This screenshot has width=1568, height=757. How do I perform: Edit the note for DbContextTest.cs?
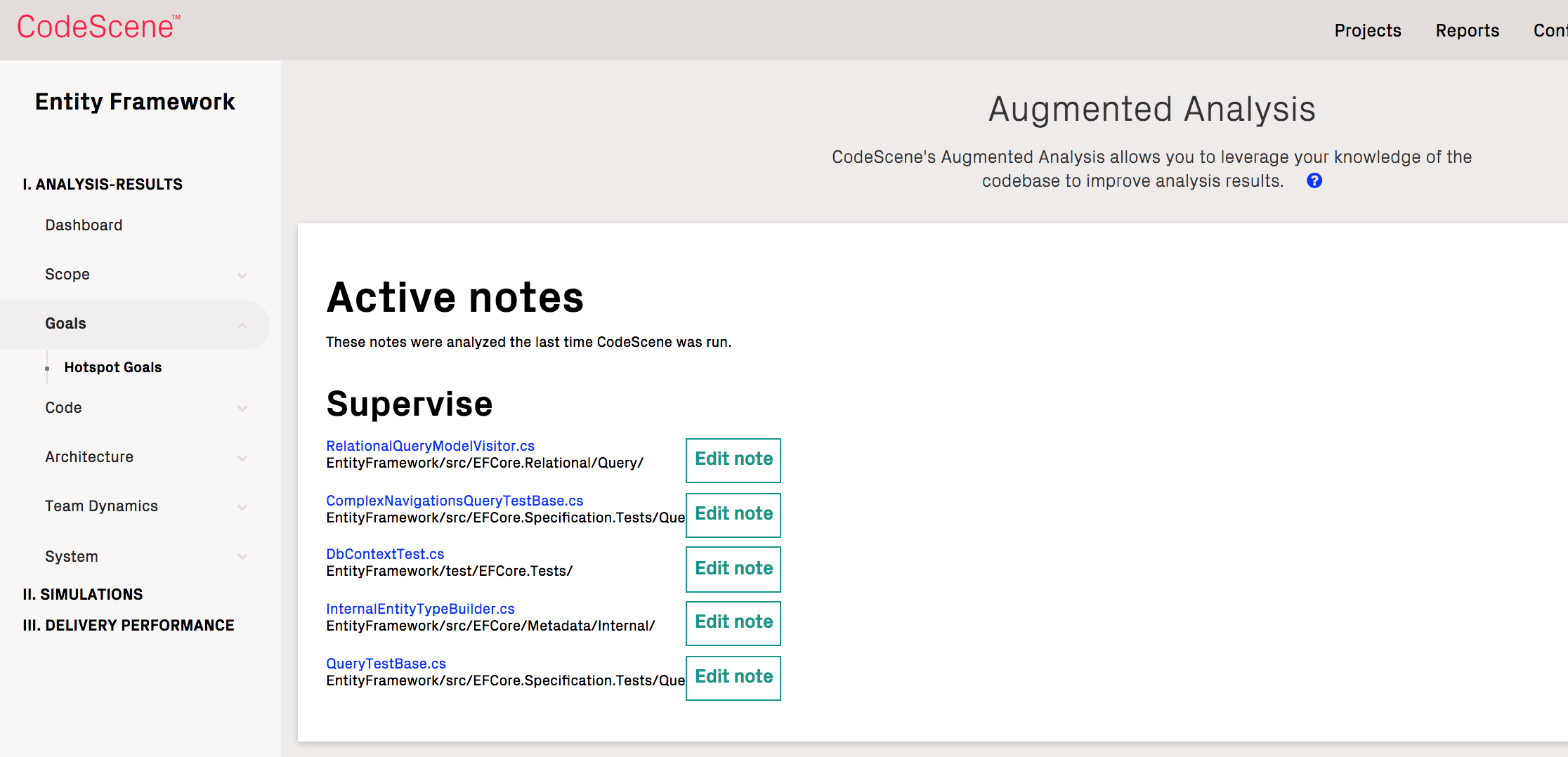(x=733, y=569)
